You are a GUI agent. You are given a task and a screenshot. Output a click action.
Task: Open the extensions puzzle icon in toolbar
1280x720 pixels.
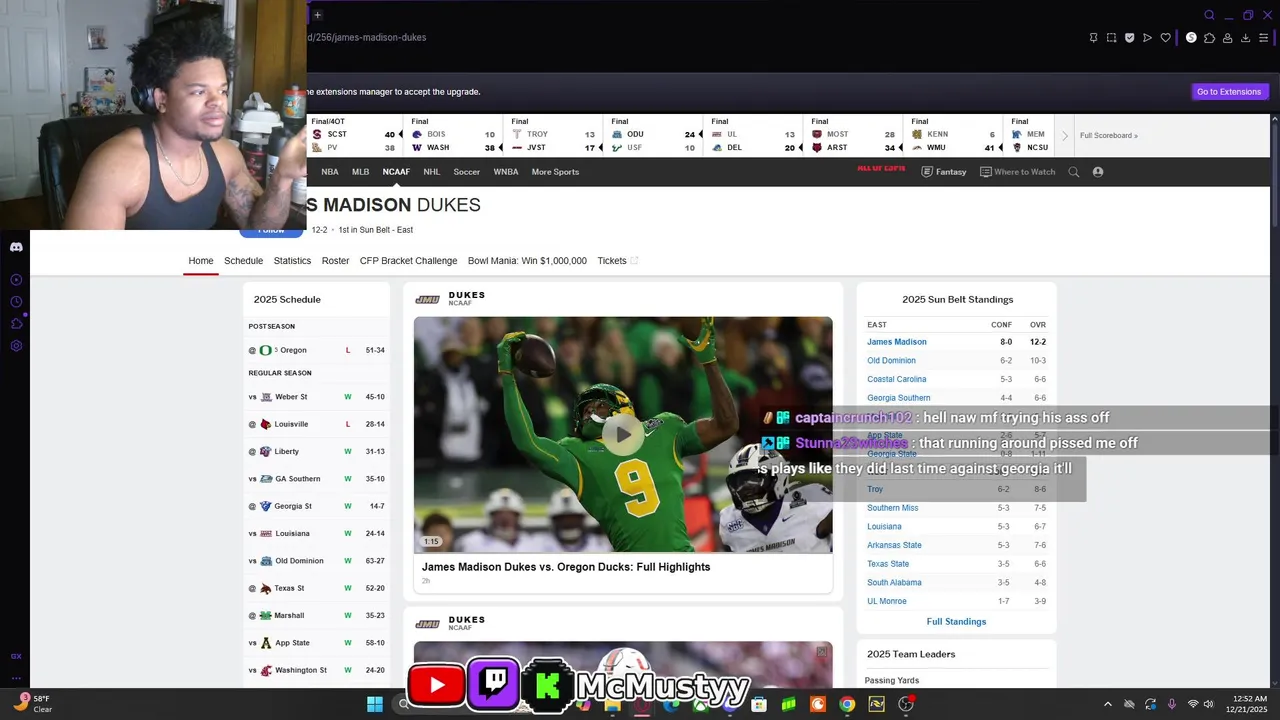pos(1209,38)
